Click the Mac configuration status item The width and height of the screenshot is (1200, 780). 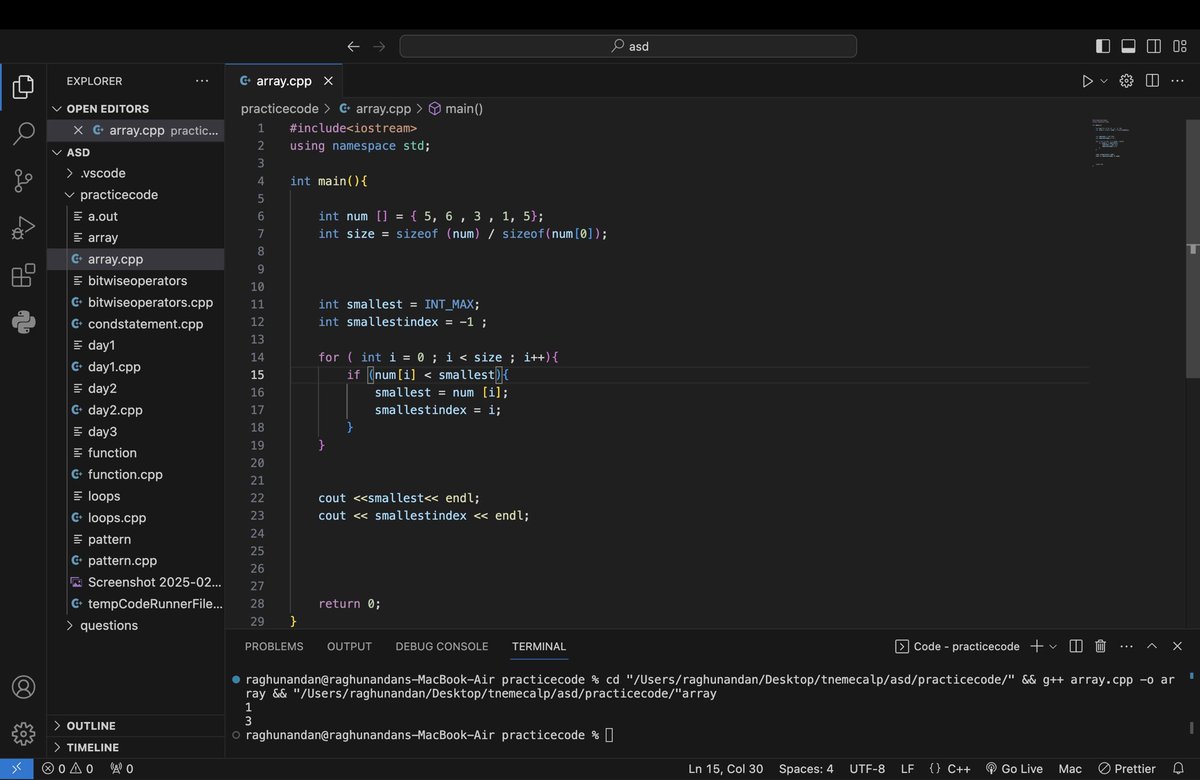point(1070,769)
